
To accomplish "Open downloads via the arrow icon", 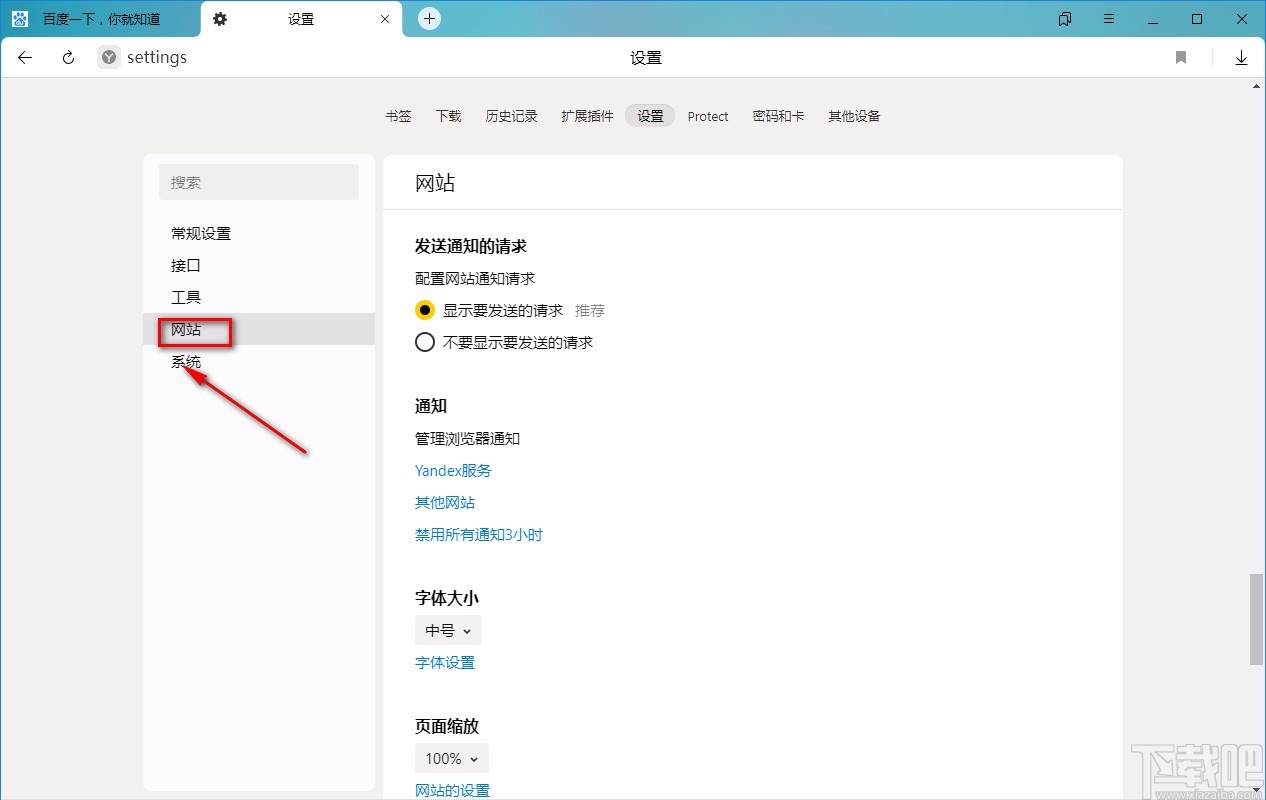I will click(1241, 57).
